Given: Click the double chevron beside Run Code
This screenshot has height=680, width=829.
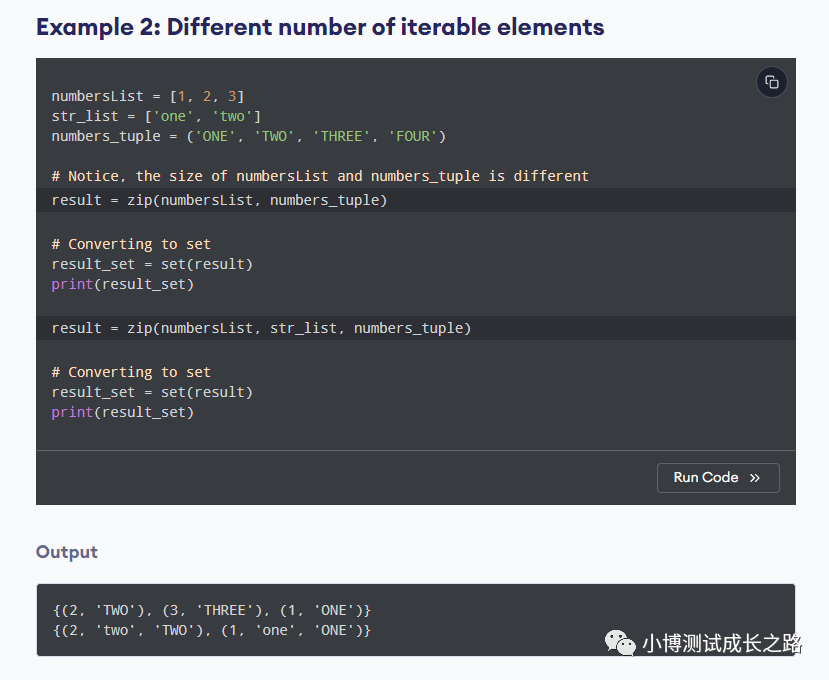Looking at the screenshot, I should (x=755, y=478).
